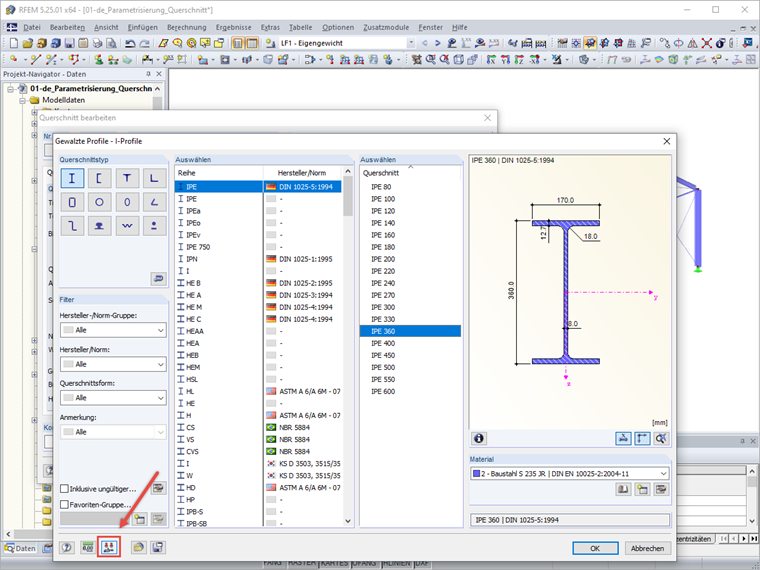Click the 0.00 units icon in dialog footer
The width and height of the screenshot is (760, 570).
coord(88,548)
